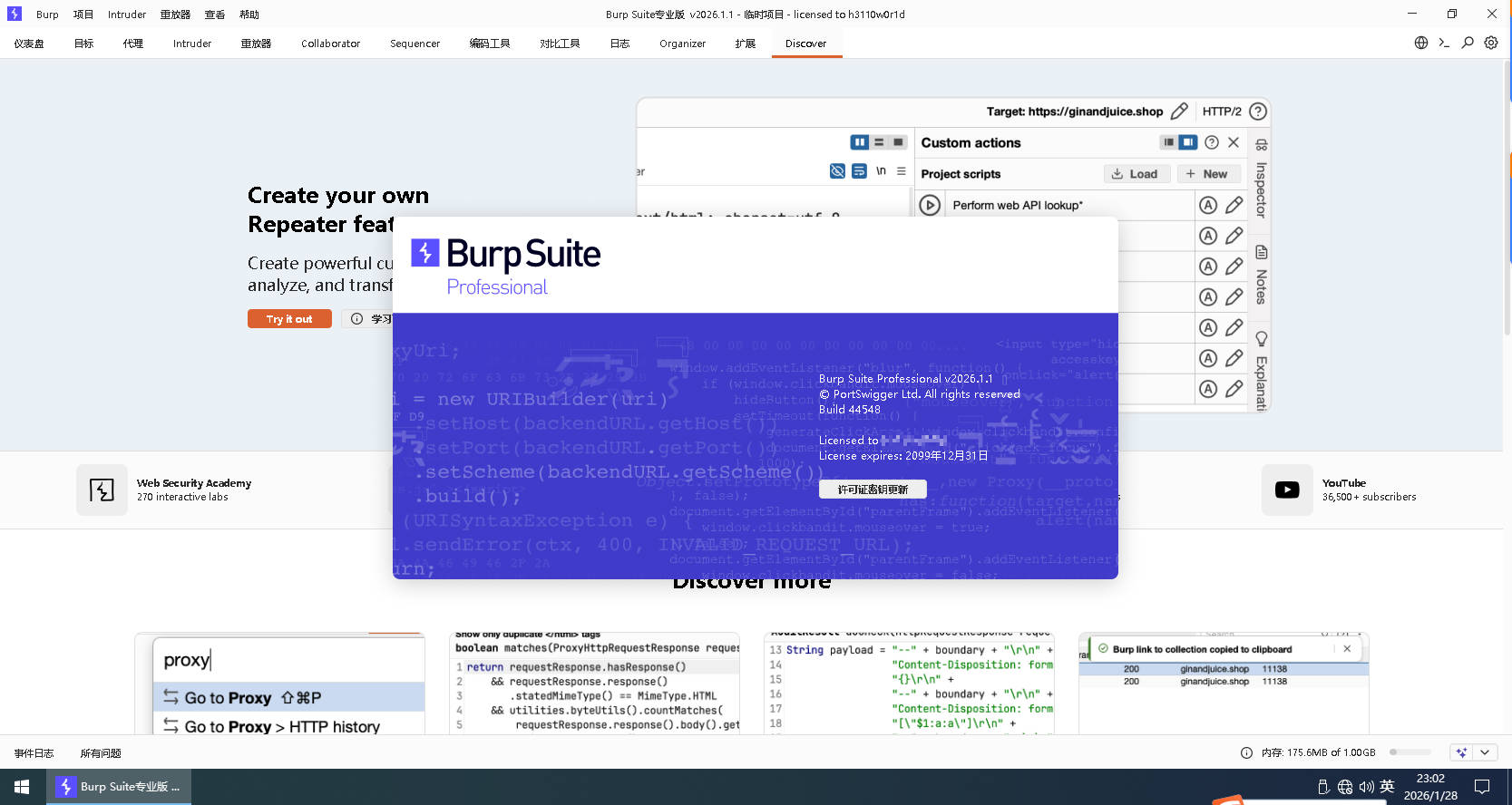The height and width of the screenshot is (805, 1512).
Task: Open the Burp menu
Action: (47, 15)
